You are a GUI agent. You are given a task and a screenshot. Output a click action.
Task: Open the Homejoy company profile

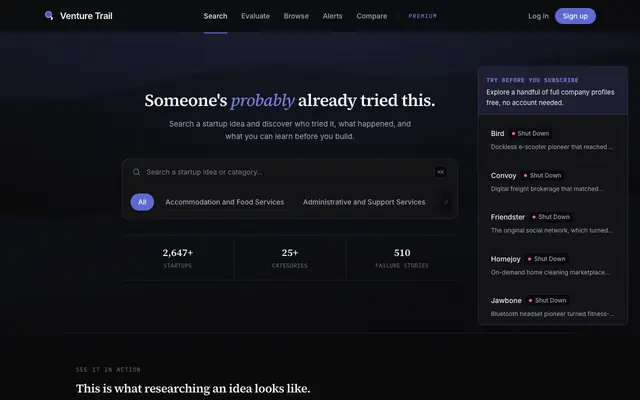pos(552,265)
